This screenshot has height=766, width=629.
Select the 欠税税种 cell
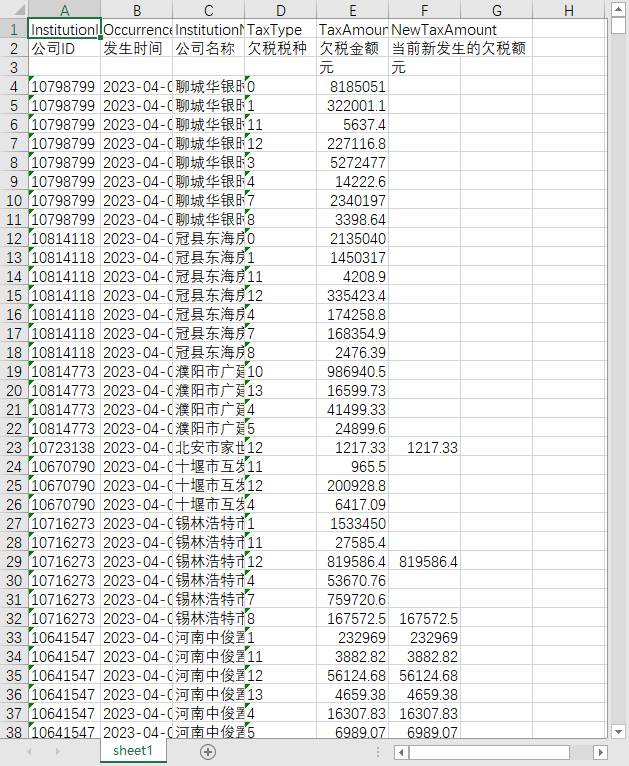coord(280,48)
